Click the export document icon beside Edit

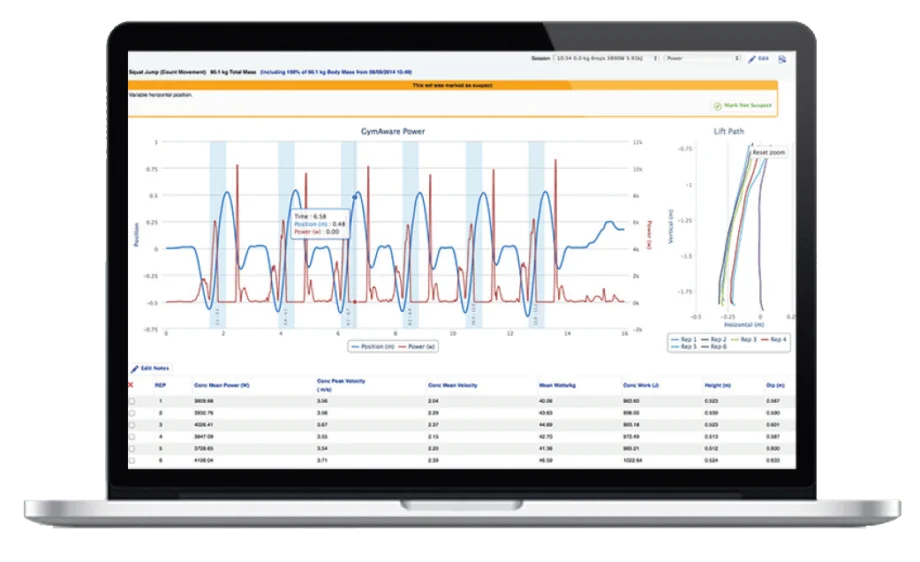click(x=782, y=59)
